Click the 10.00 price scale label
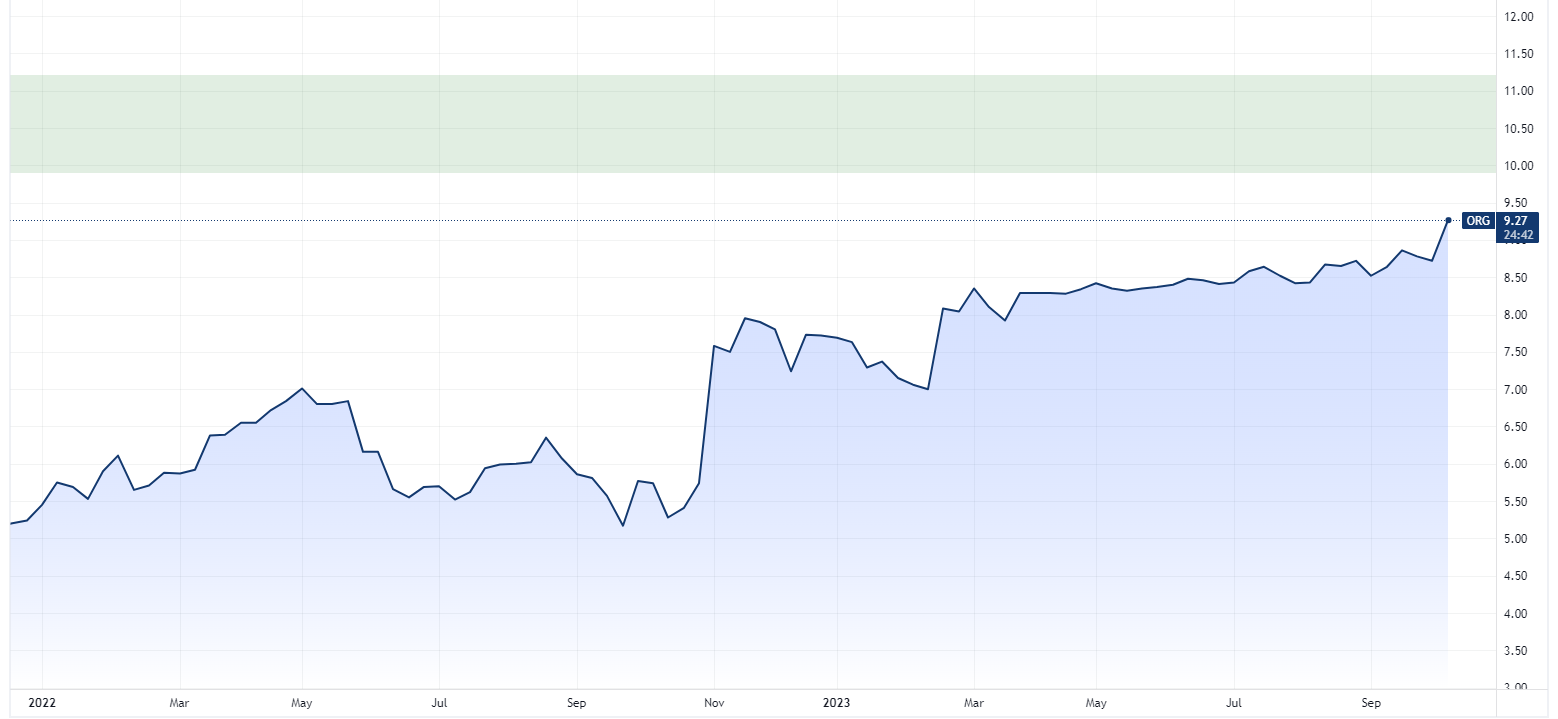Image resolution: width=1558 pixels, height=719 pixels. click(x=1519, y=166)
